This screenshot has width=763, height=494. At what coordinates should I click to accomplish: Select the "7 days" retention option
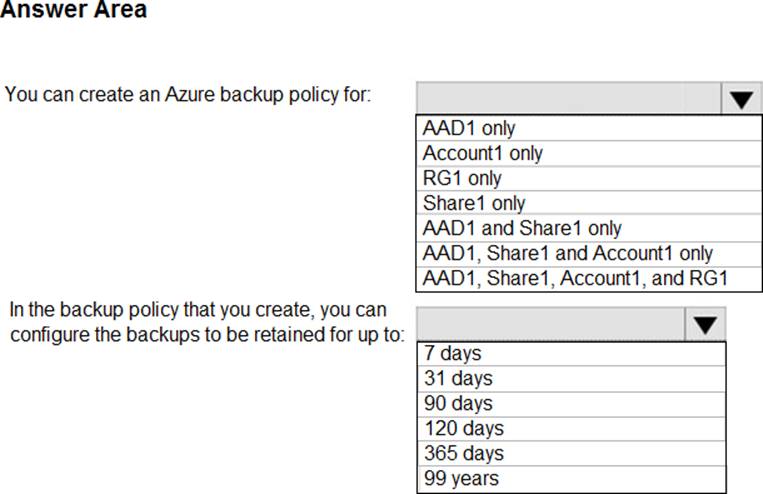coord(571,353)
